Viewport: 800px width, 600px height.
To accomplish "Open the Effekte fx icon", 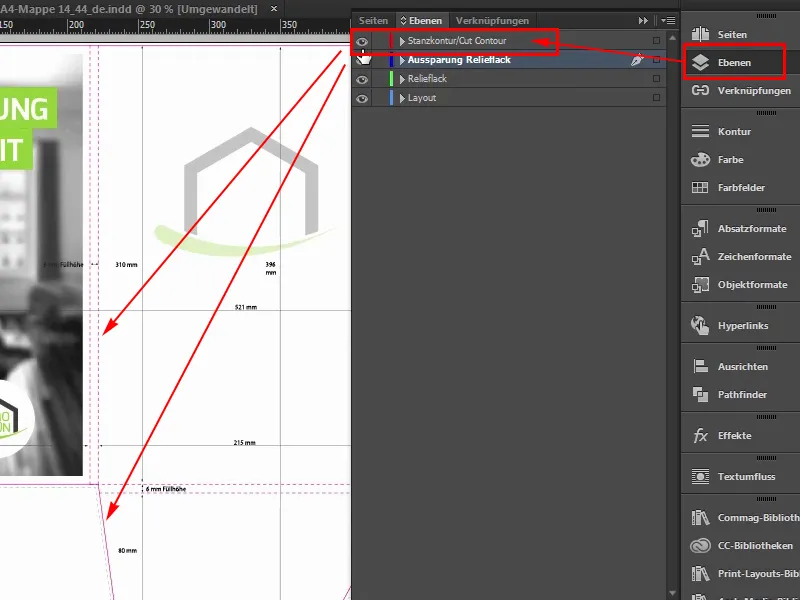I will (x=700, y=435).
